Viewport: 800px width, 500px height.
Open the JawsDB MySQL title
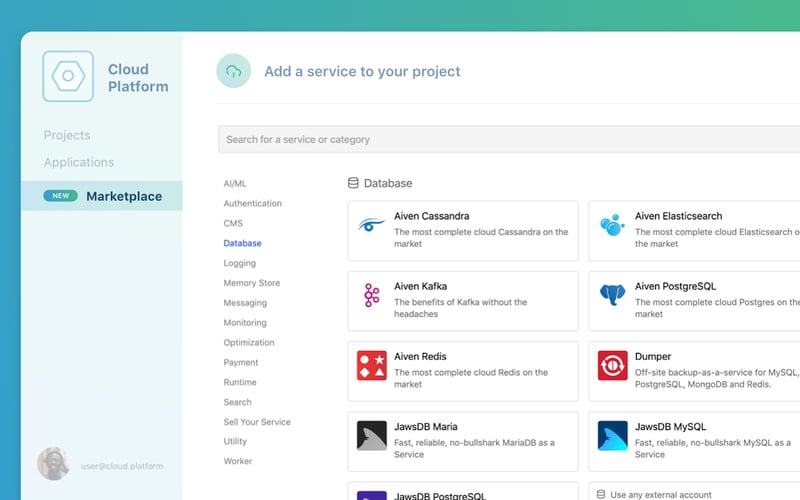[x=670, y=427]
